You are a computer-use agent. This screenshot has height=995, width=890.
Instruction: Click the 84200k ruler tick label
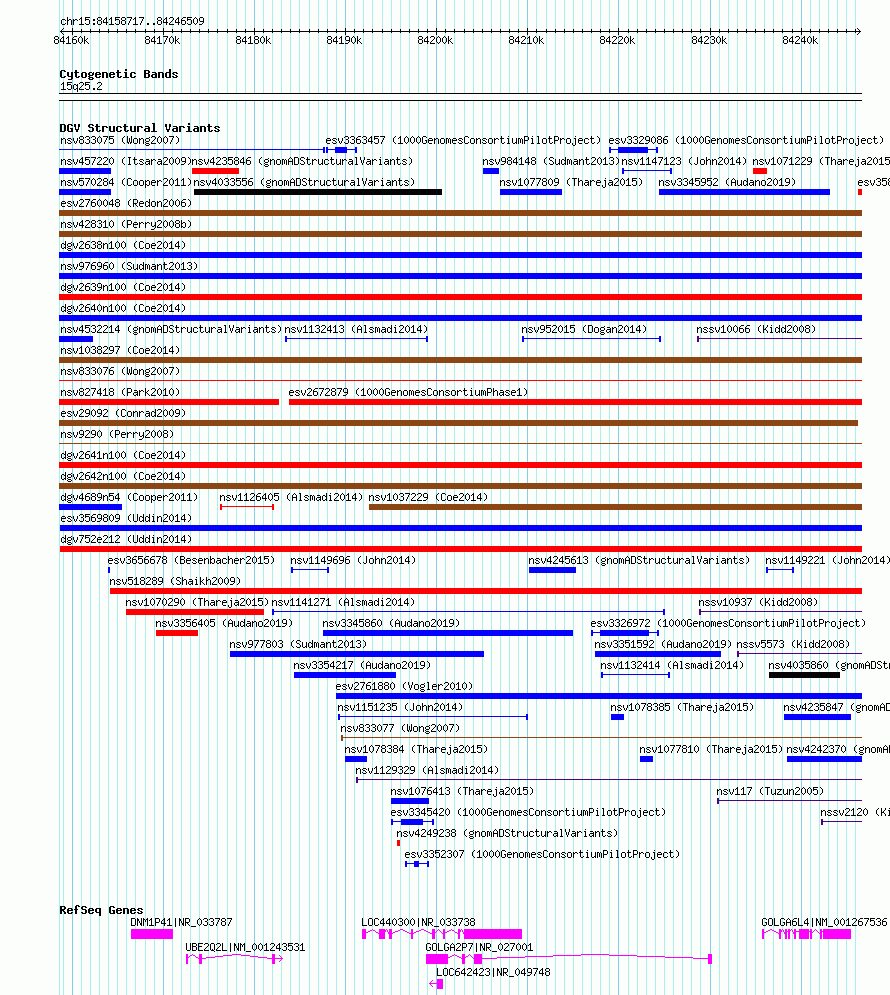[x=435, y=40]
